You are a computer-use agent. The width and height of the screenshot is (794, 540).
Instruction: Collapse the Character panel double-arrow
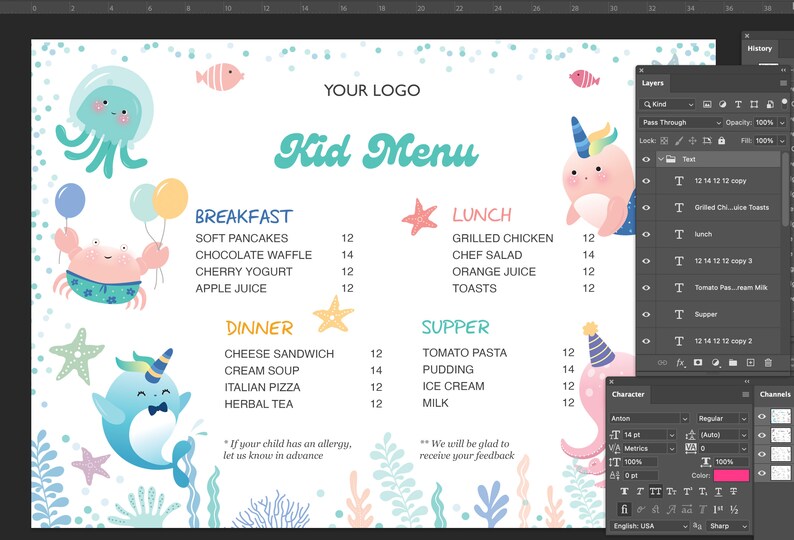pos(746,381)
